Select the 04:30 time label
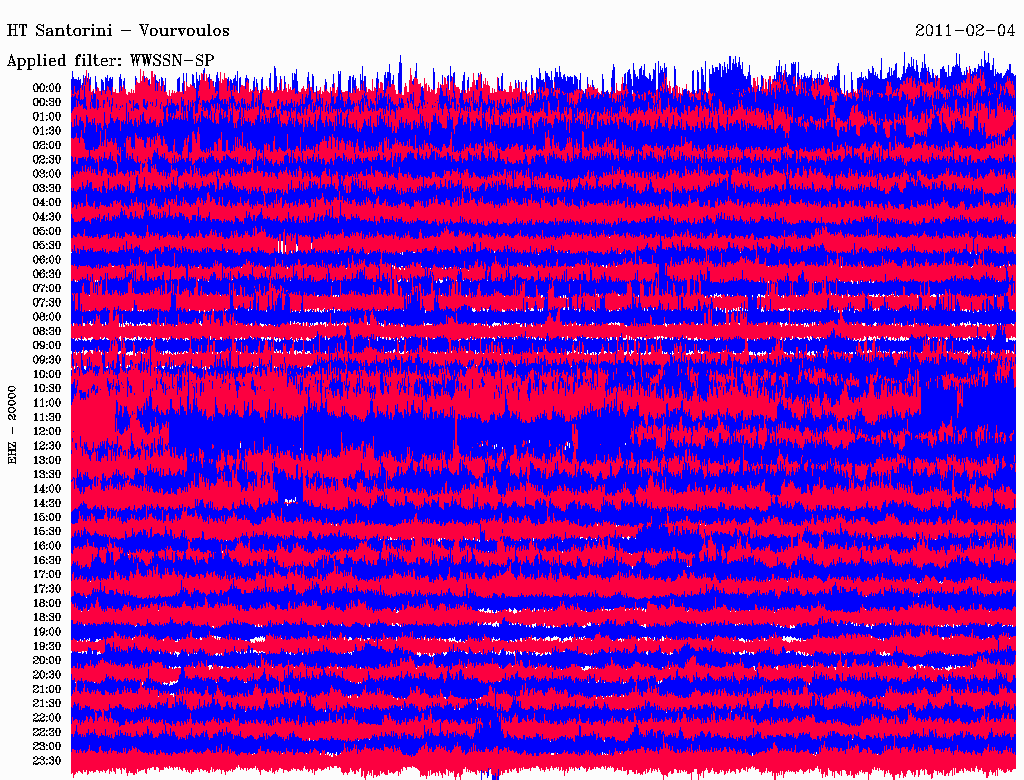The width and height of the screenshot is (1024, 780). [47, 217]
